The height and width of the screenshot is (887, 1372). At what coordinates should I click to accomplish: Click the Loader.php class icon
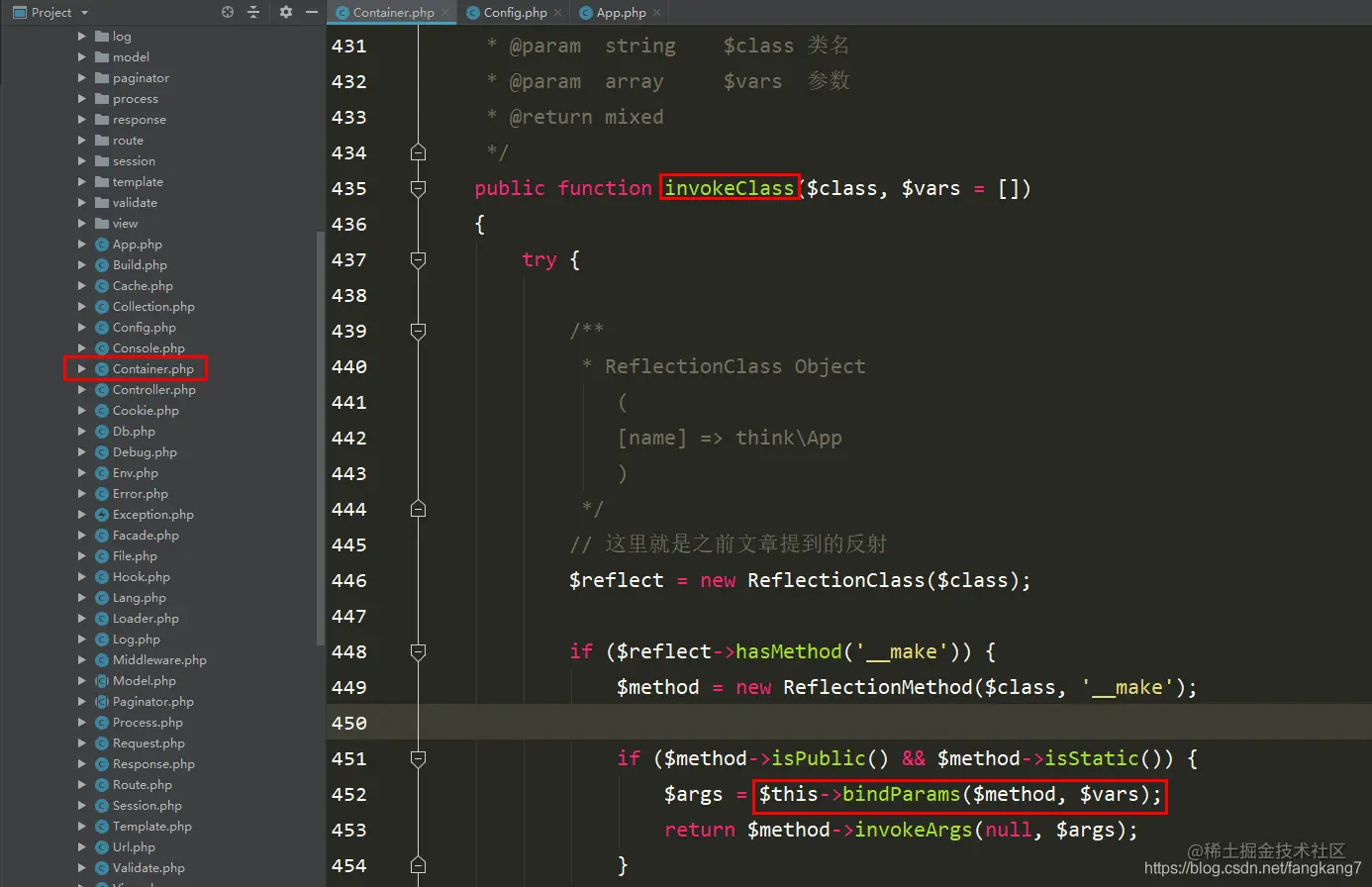(x=101, y=619)
